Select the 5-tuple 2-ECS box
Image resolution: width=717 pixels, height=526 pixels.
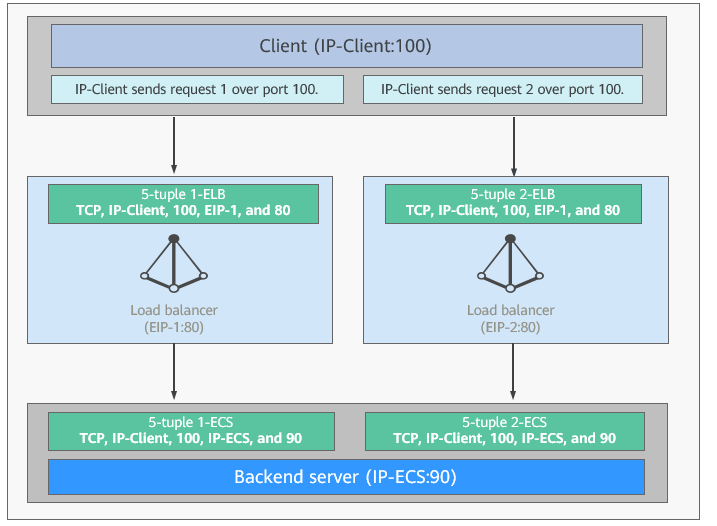pos(505,431)
